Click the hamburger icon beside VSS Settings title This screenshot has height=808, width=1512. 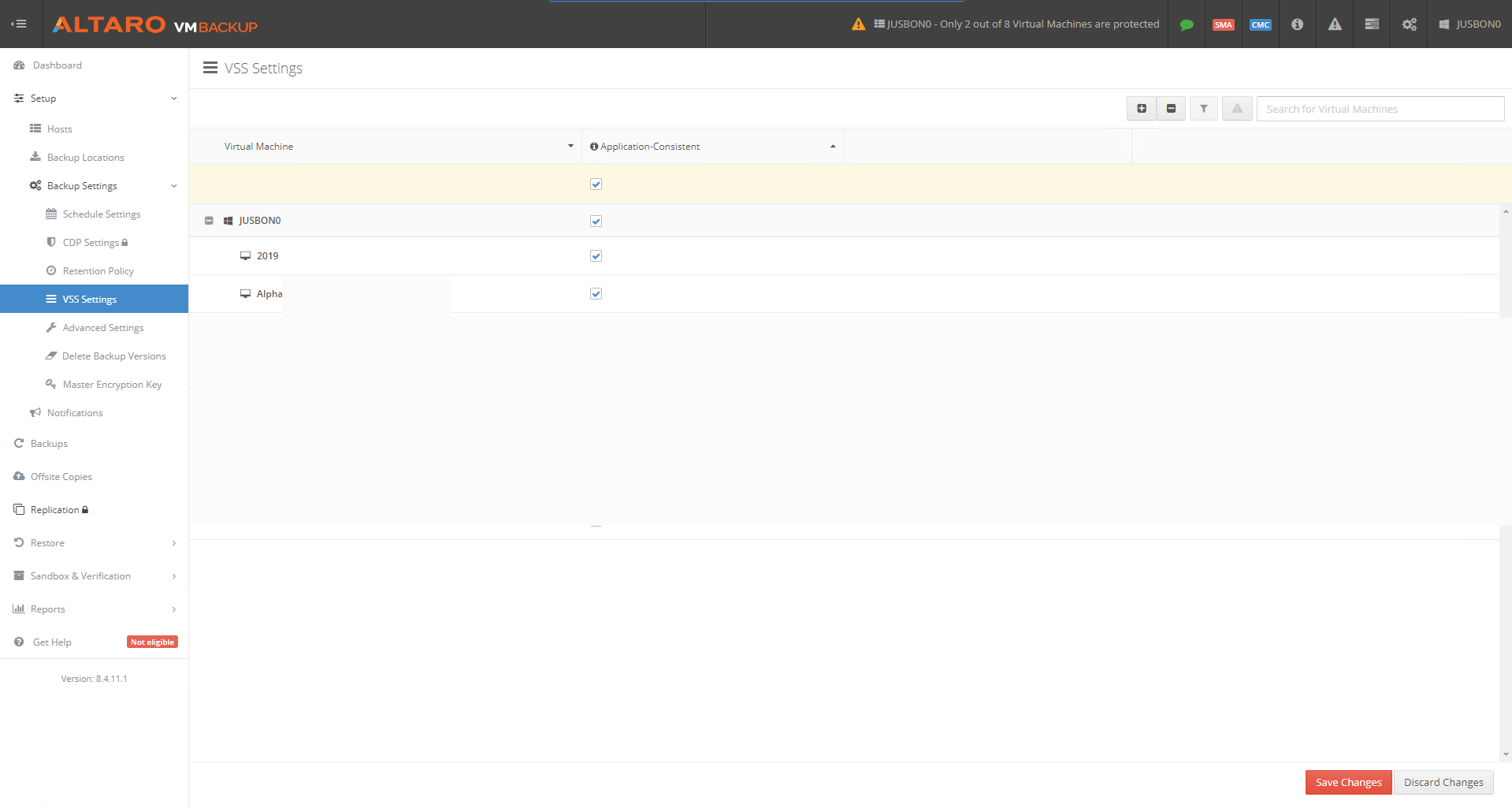[210, 68]
